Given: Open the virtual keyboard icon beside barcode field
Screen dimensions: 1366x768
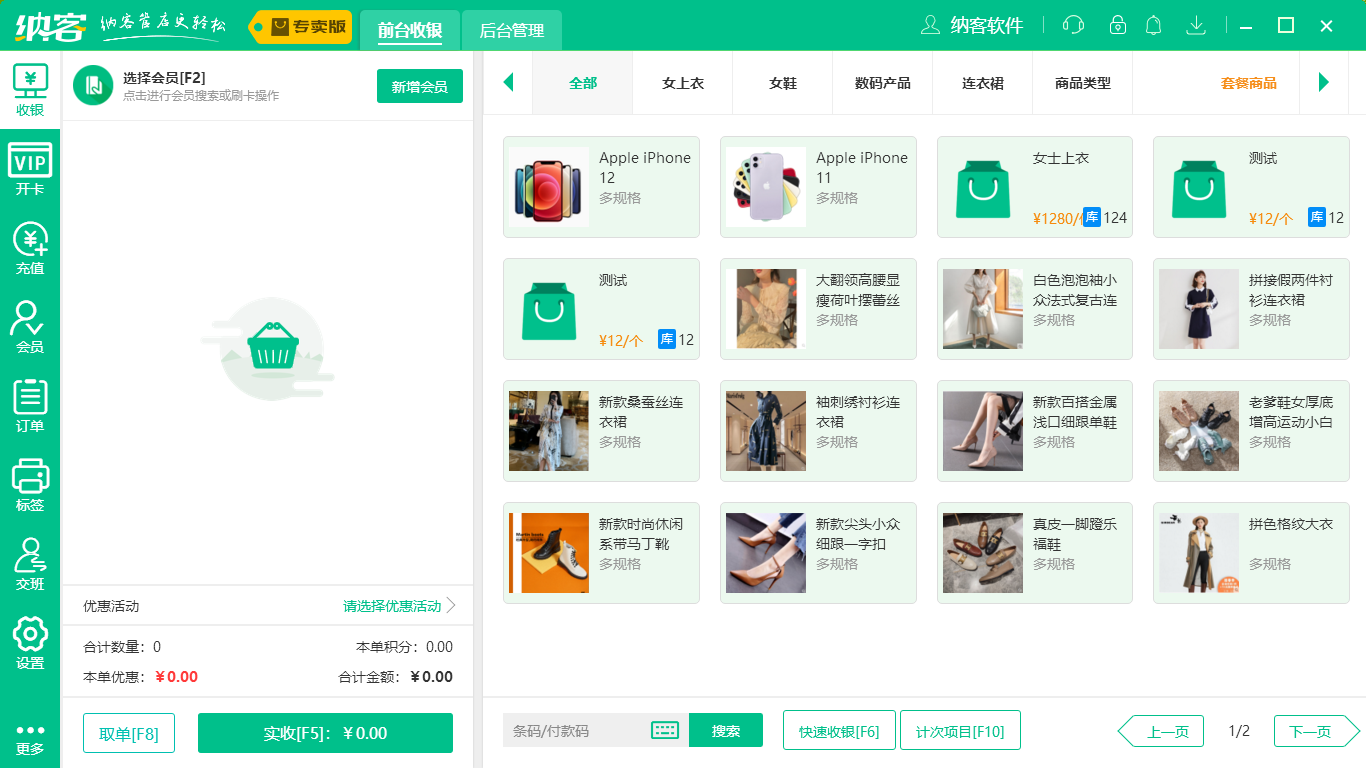Looking at the screenshot, I should click(664, 731).
